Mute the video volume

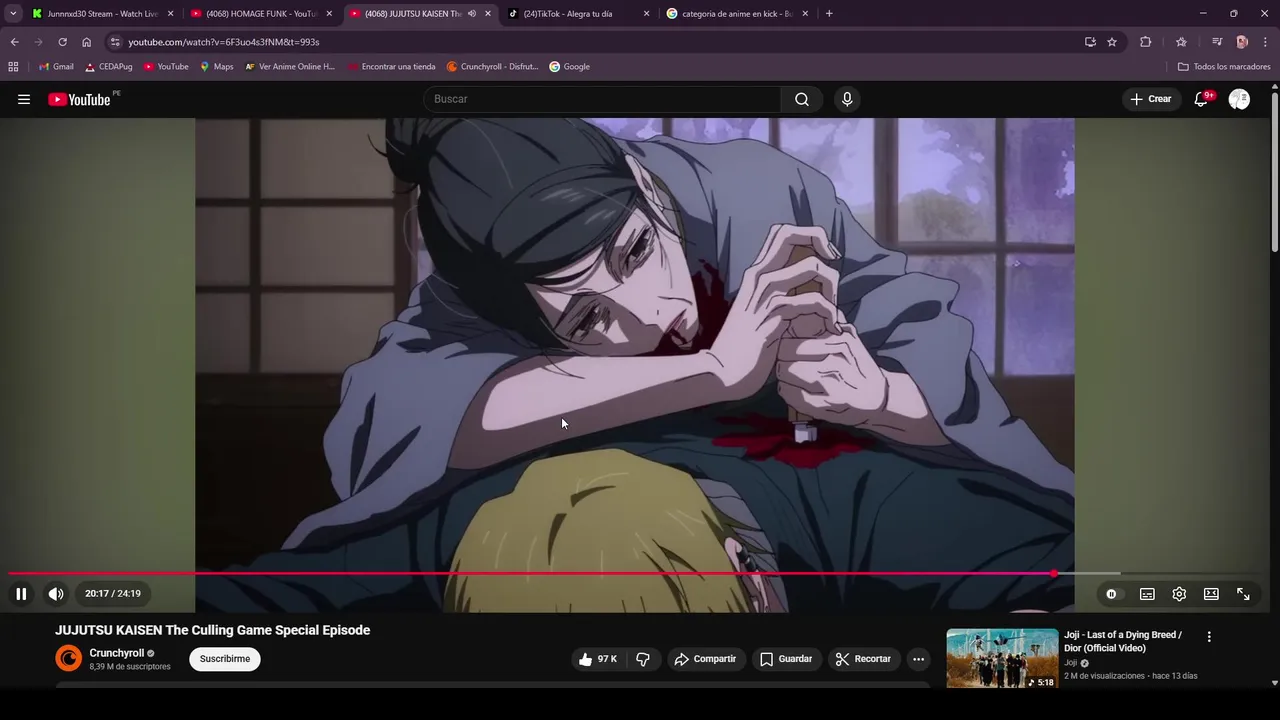click(x=56, y=594)
